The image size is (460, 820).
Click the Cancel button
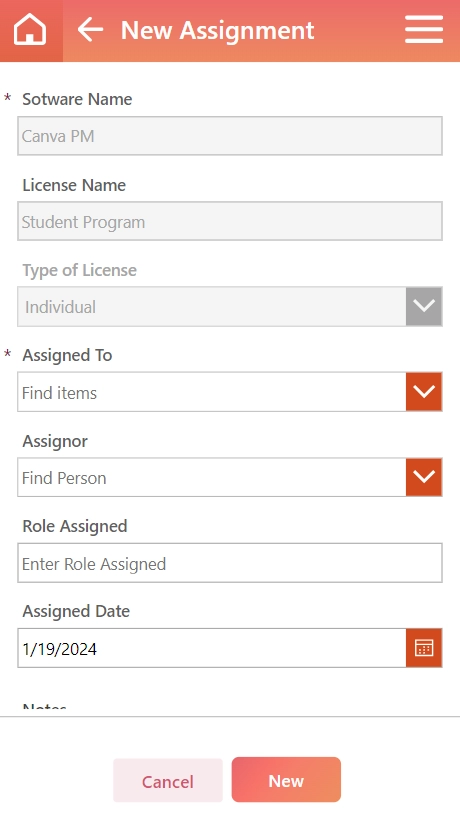[168, 780]
